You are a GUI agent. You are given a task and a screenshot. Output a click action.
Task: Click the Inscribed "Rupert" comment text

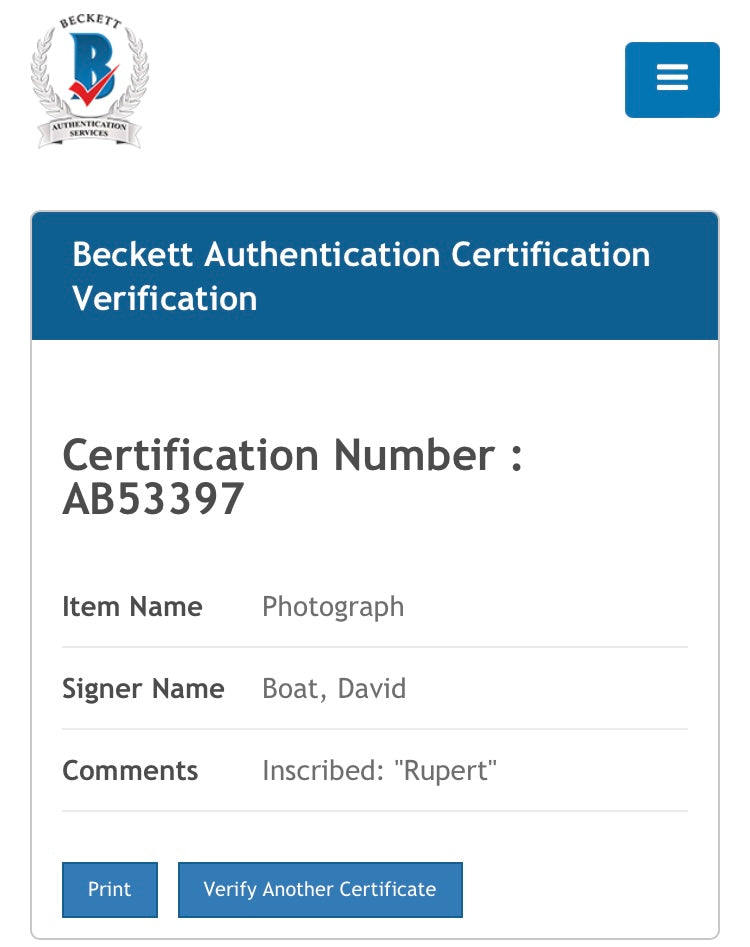pos(380,771)
